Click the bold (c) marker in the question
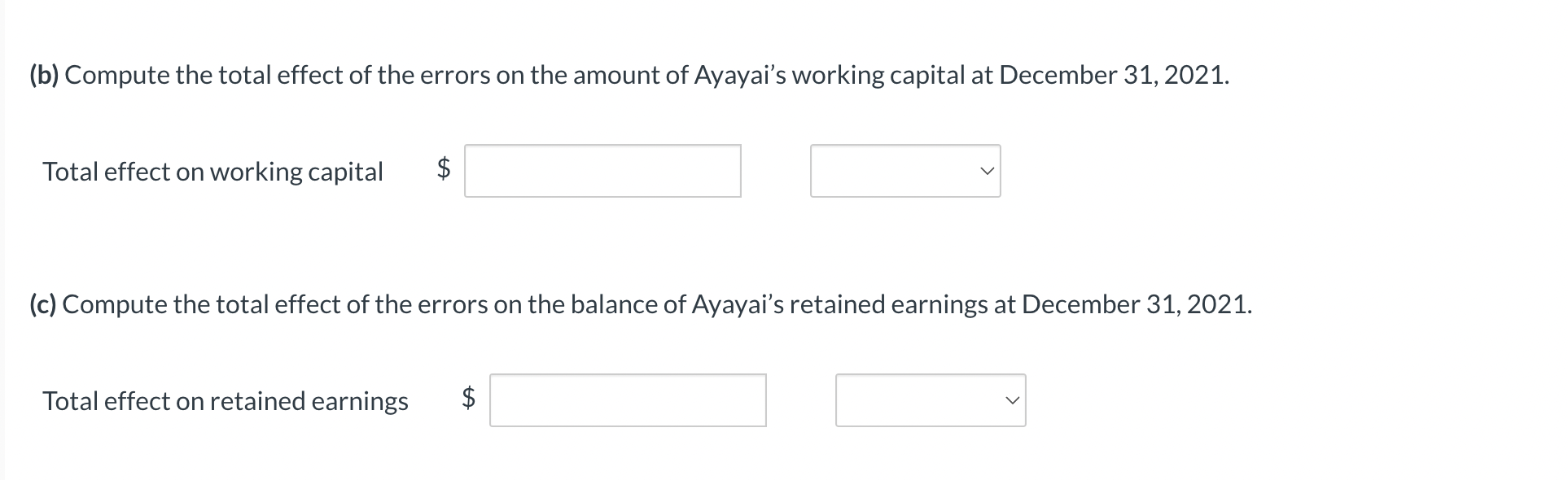The width and height of the screenshot is (1568, 480). pyautogui.click(x=43, y=305)
